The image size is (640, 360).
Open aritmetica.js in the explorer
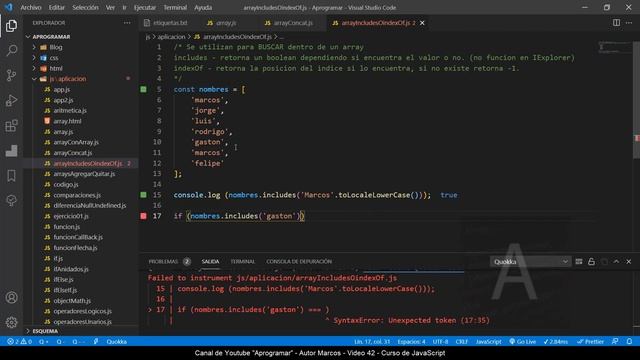pyautogui.click(x=70, y=111)
